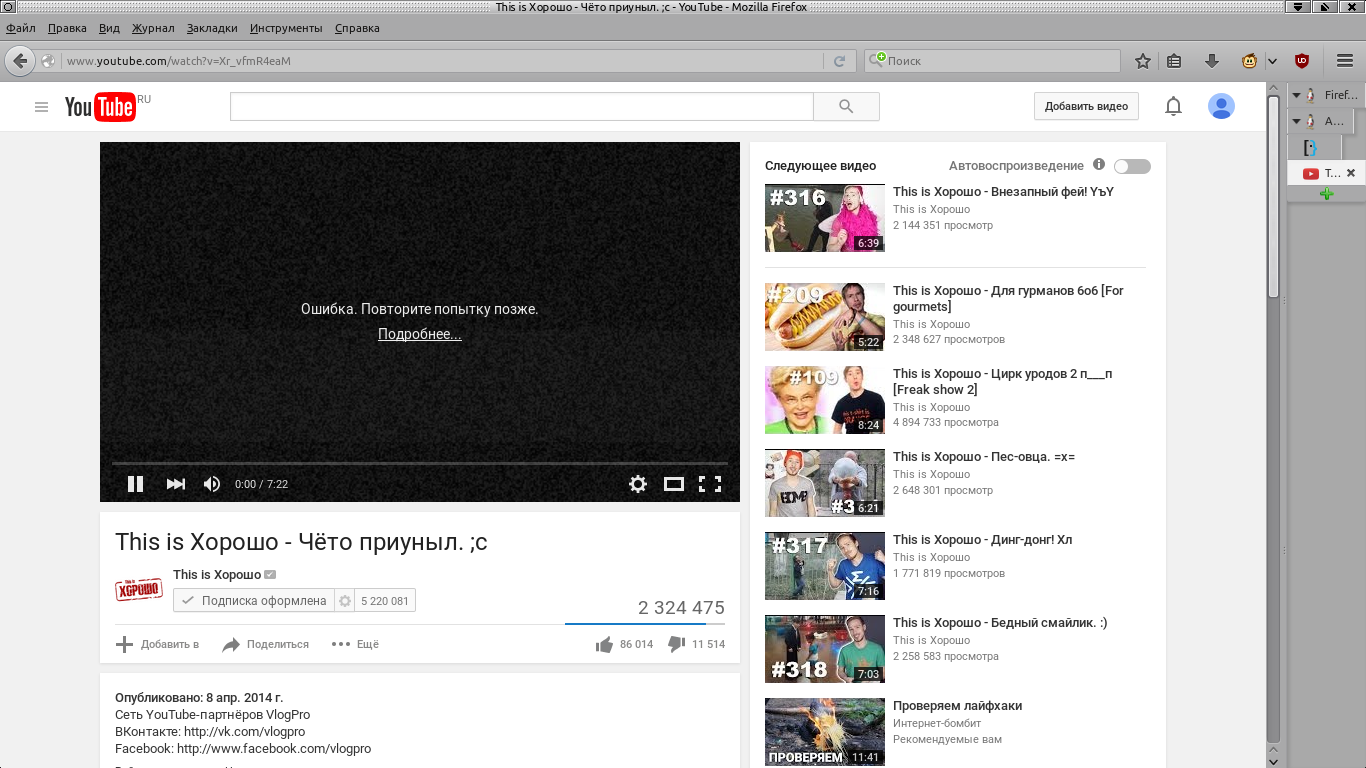The height and width of the screenshot is (768, 1366).
Task: Click the Firefox back arrow
Action: (20, 61)
